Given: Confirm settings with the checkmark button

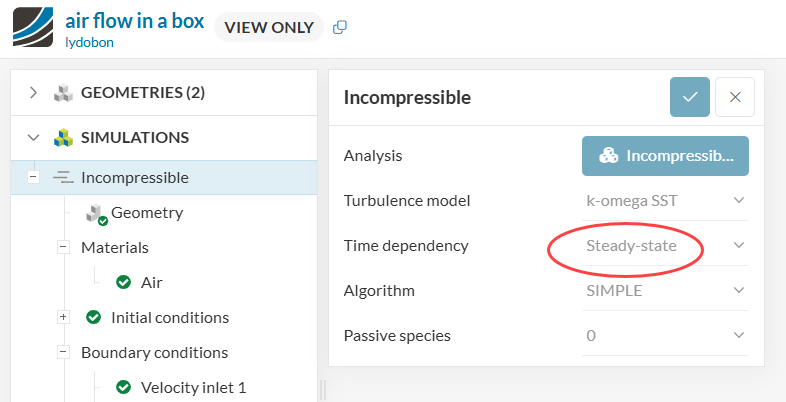Looking at the screenshot, I should pos(690,97).
